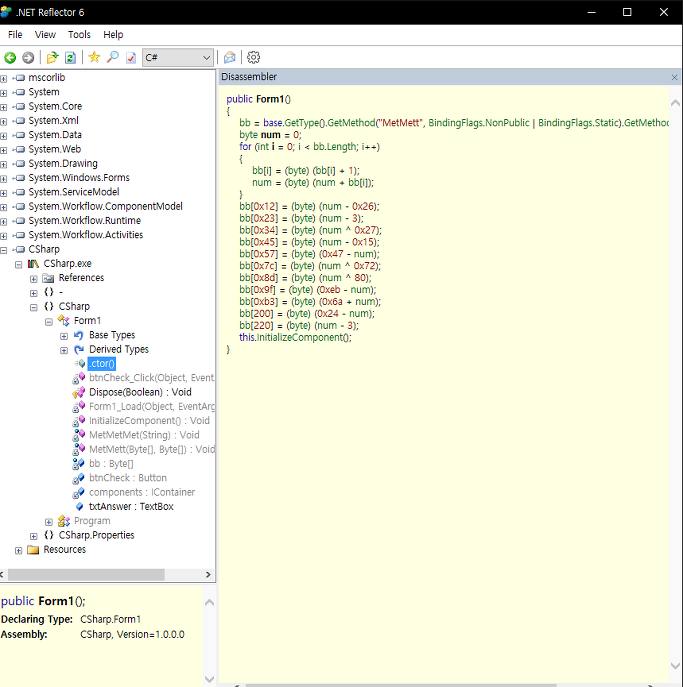Expand the System.Core assembly node
683x687 pixels.
coord(4,107)
